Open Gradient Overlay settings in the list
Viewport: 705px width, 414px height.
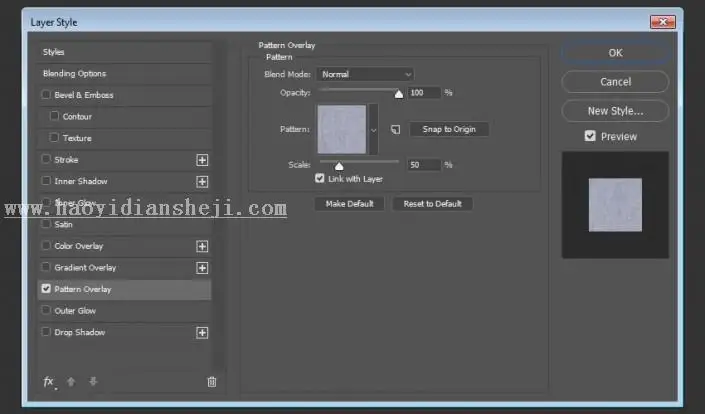coord(85,267)
